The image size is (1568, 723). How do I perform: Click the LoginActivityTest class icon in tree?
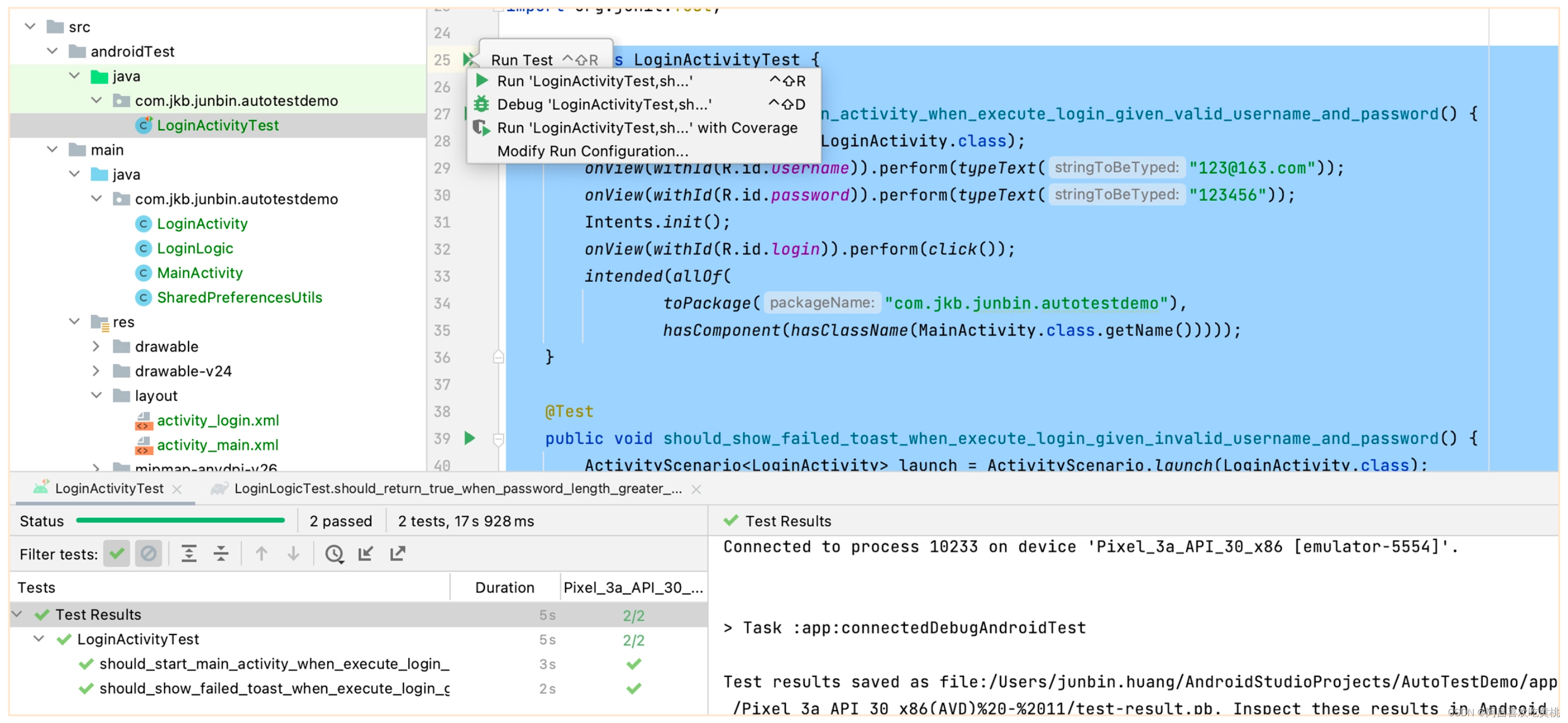pyautogui.click(x=144, y=125)
